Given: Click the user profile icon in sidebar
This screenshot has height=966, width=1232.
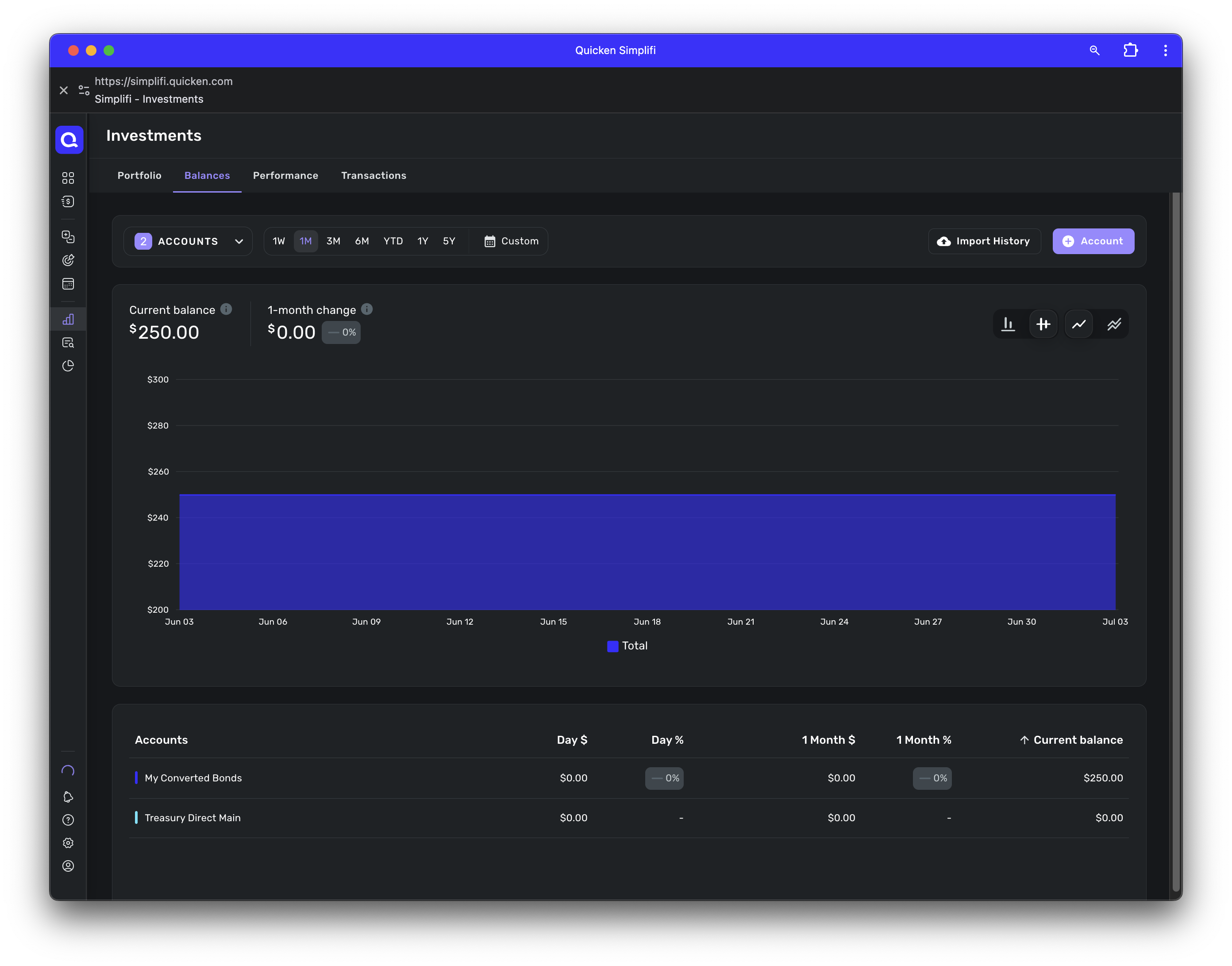Looking at the screenshot, I should point(68,866).
